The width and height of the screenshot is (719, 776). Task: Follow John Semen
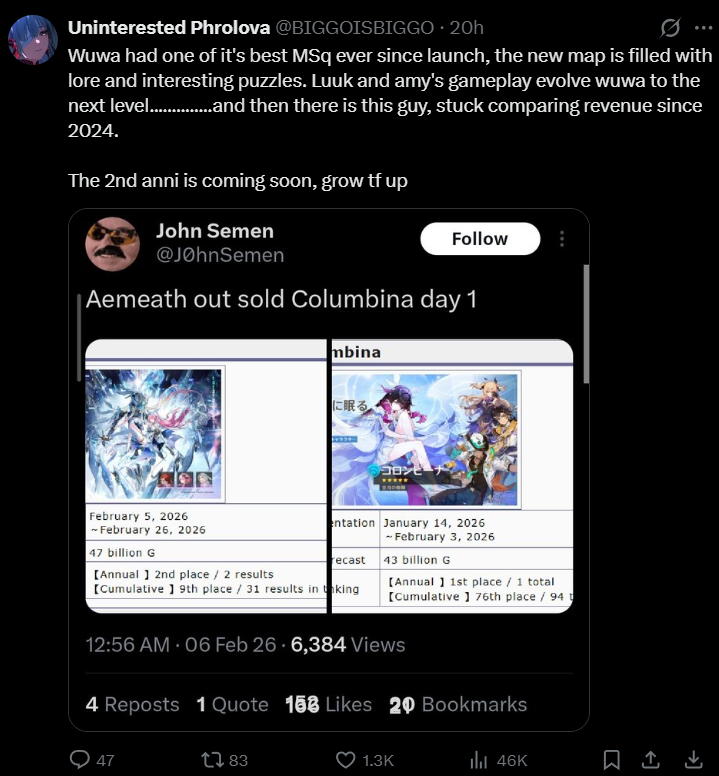pos(480,239)
